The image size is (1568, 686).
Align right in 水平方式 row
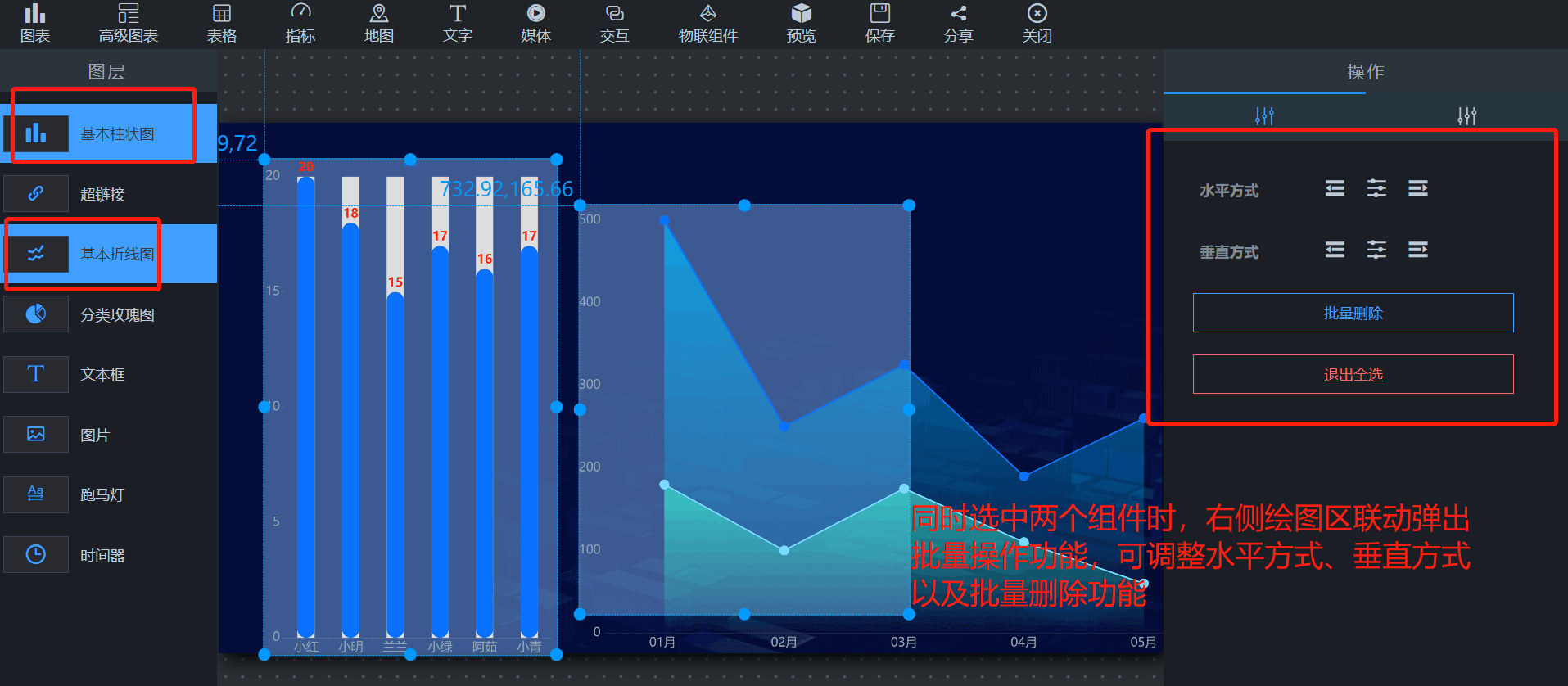point(1418,189)
